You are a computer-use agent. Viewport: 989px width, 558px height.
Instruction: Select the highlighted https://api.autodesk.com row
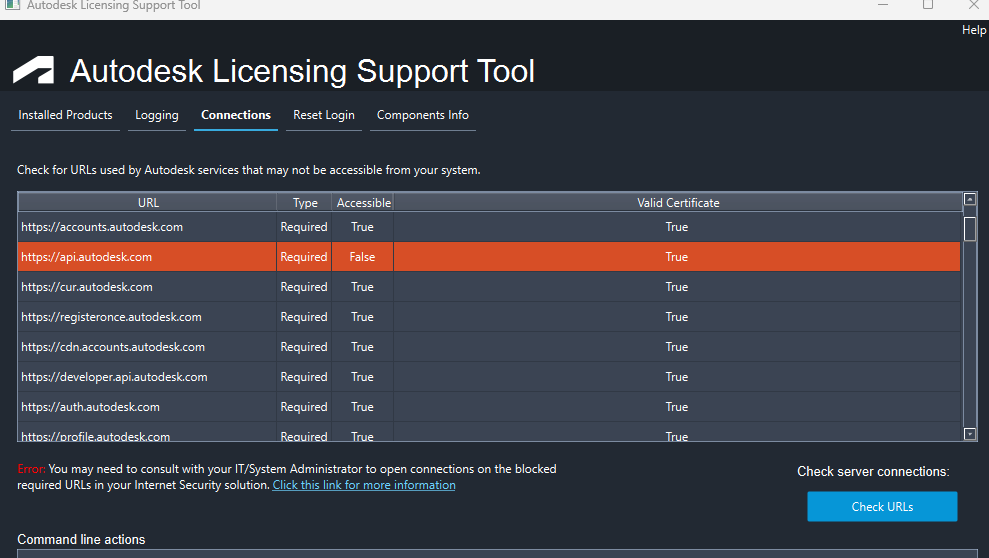(x=489, y=257)
